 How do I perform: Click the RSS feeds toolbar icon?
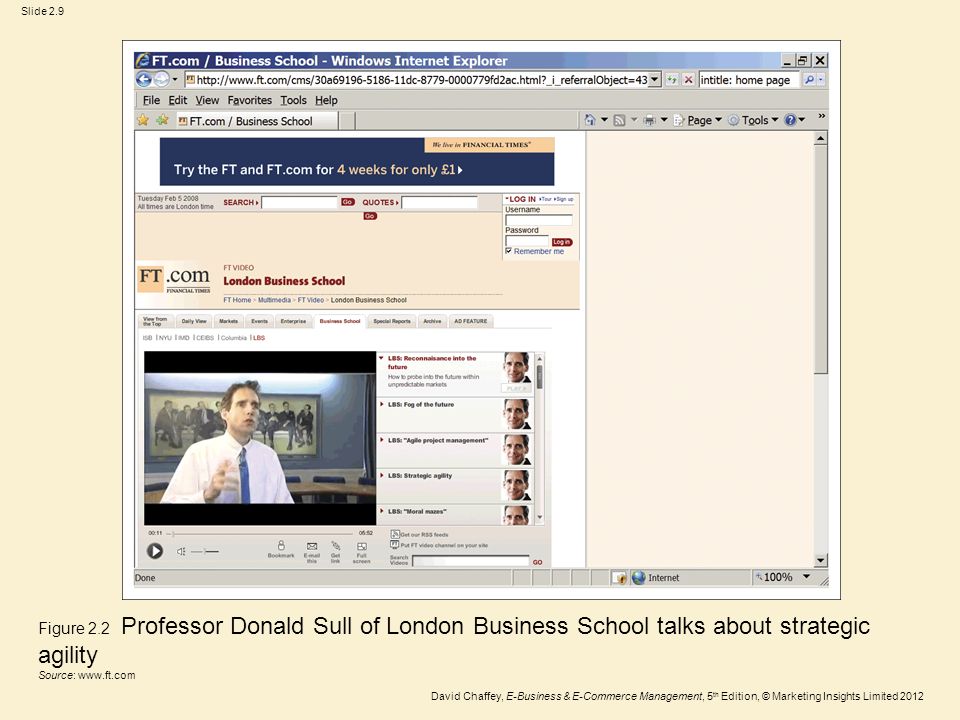[620, 121]
